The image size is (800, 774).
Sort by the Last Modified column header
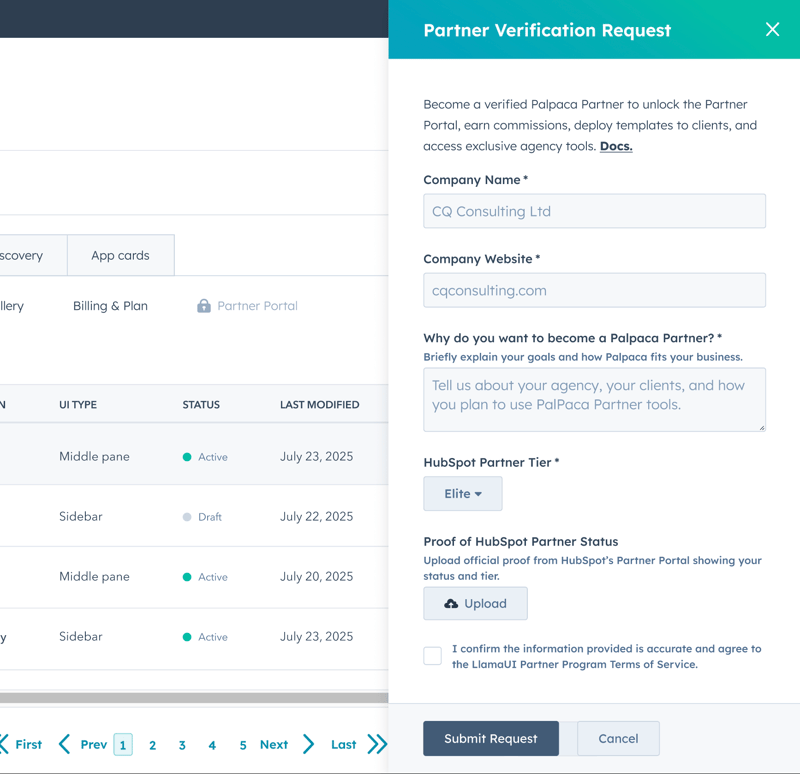tap(319, 405)
